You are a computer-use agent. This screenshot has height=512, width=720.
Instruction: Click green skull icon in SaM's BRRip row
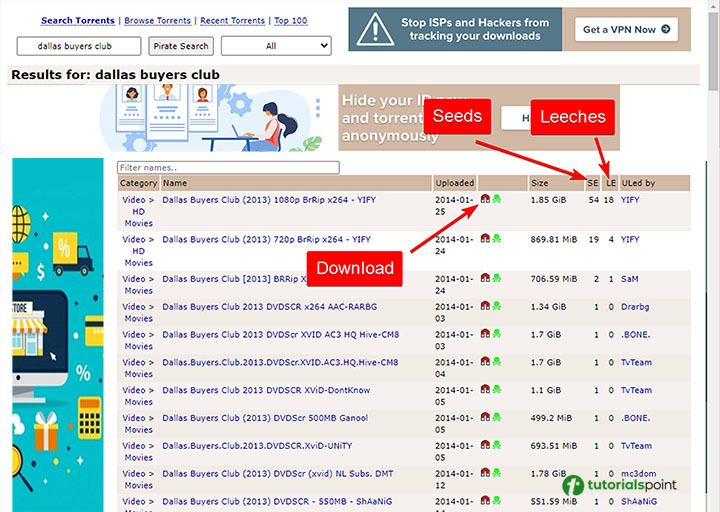point(496,278)
